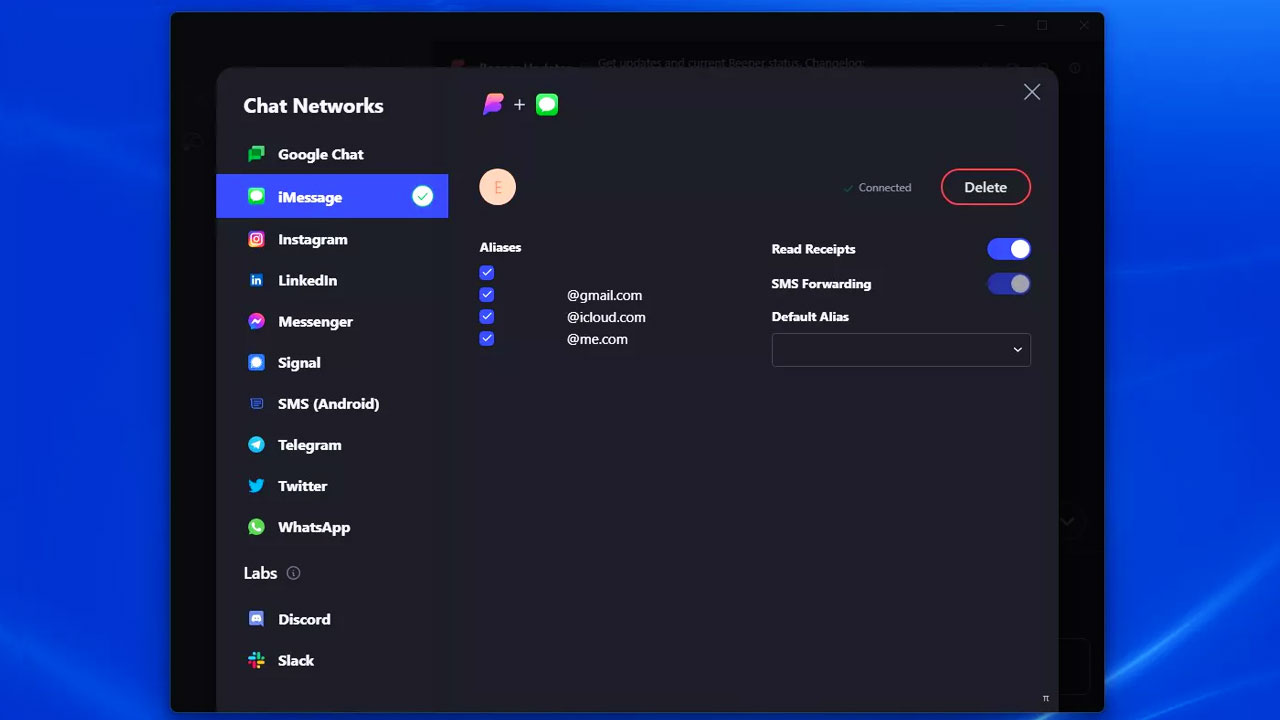Select the Signal network icon
The image size is (1280, 720).
[x=257, y=362]
